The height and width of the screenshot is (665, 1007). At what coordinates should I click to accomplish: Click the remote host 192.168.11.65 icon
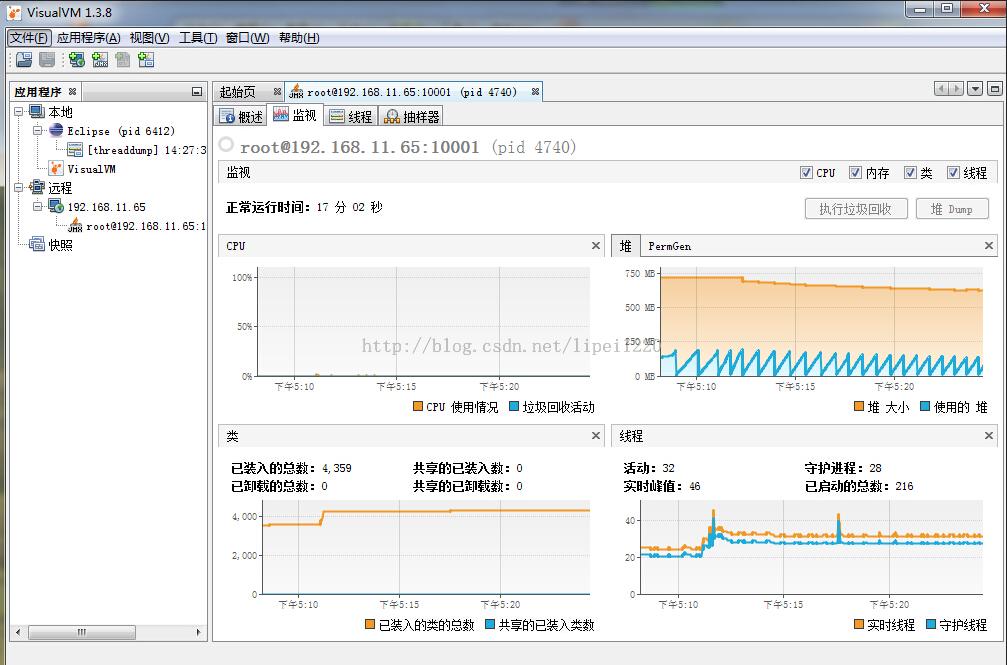pos(57,206)
